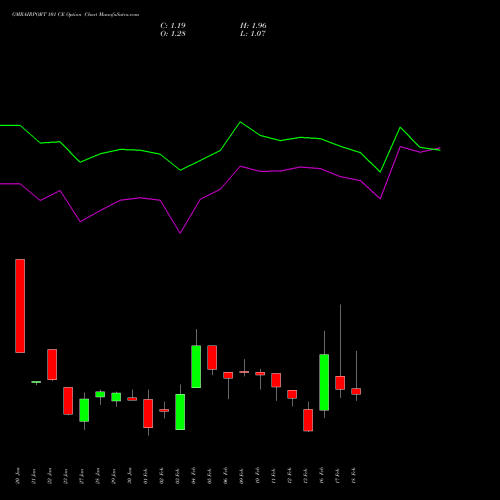Viewport: 500px width, 500px height.
Task: Click the red candle above 11 Feb
Action: pyautogui.click(x=276, y=380)
